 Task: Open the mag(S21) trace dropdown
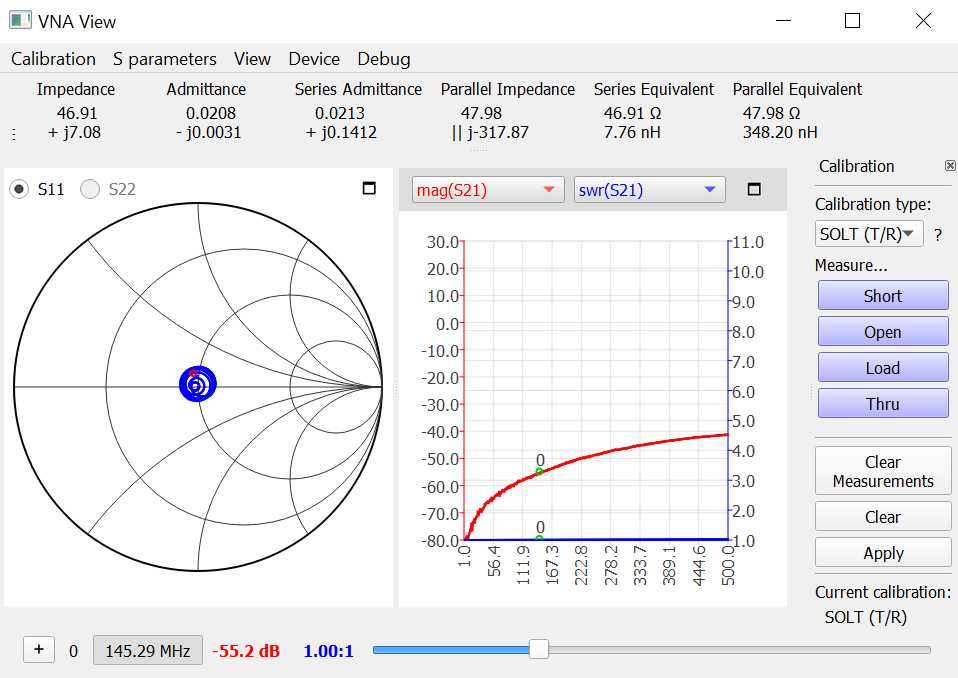point(488,190)
